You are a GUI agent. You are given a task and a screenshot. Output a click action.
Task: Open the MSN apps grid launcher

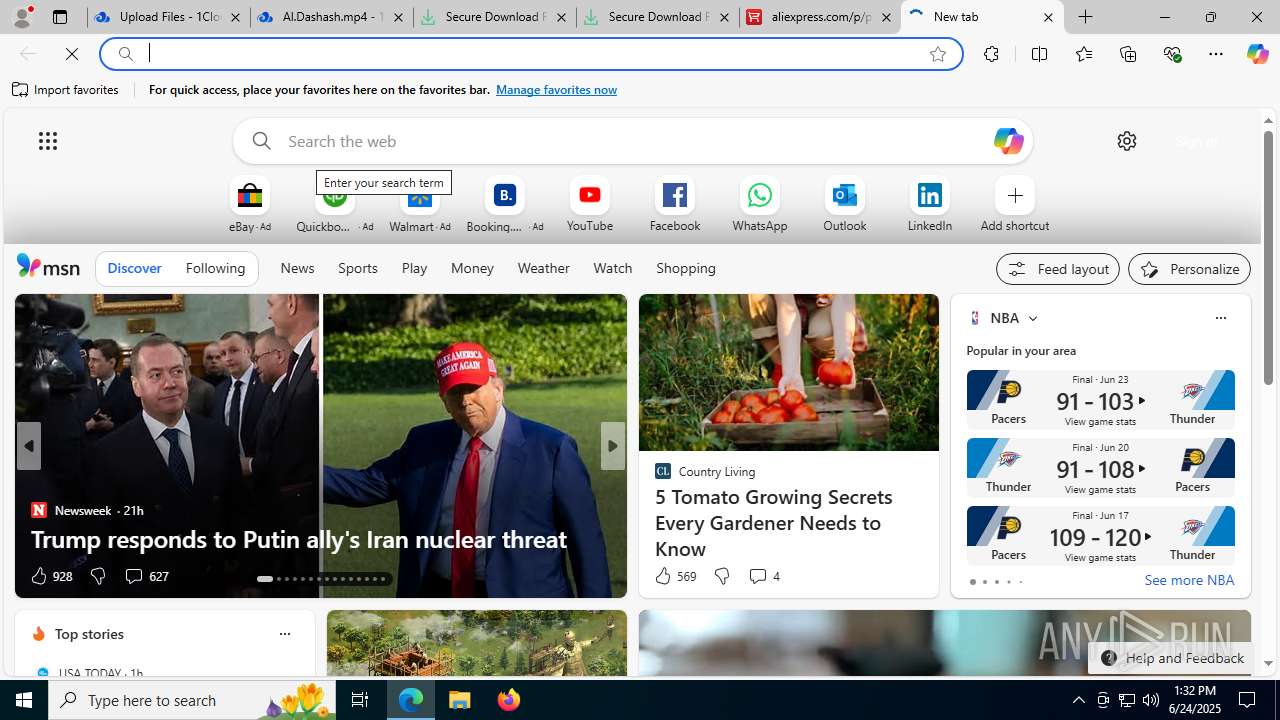point(48,141)
